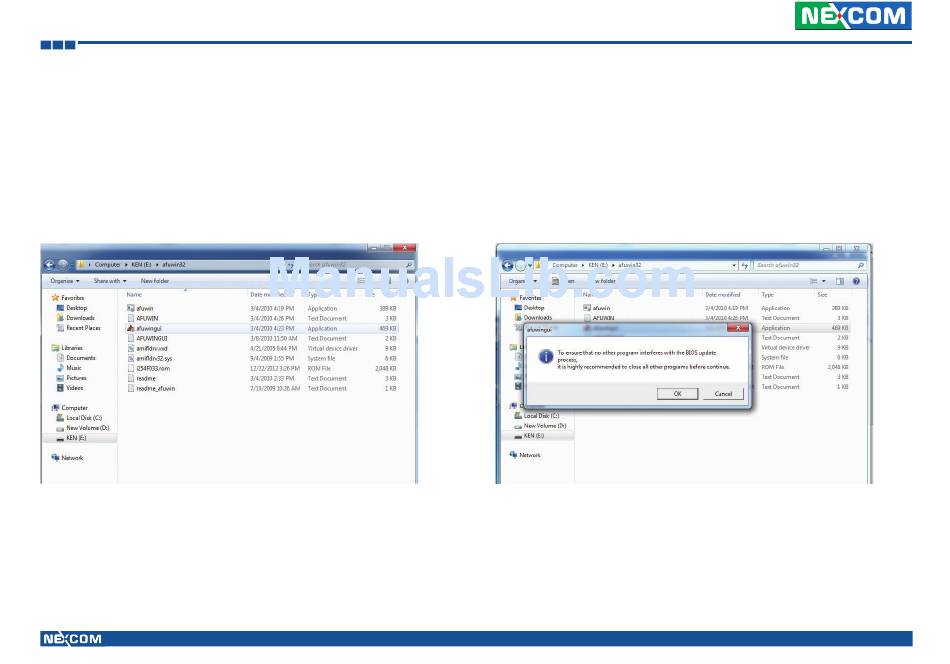Viewport: 950px width, 664px height.
Task: Select amifldrv32.sys file in left window
Action: click(154, 358)
